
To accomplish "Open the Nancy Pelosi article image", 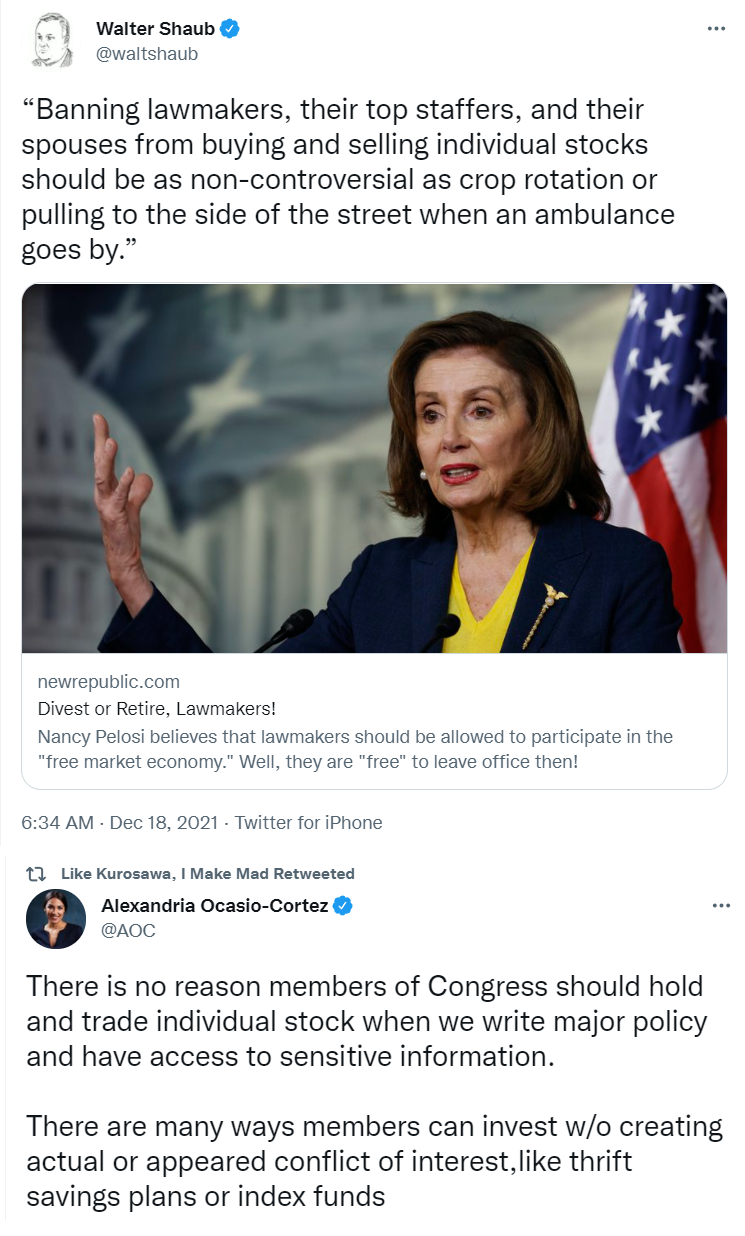I will click(374, 469).
